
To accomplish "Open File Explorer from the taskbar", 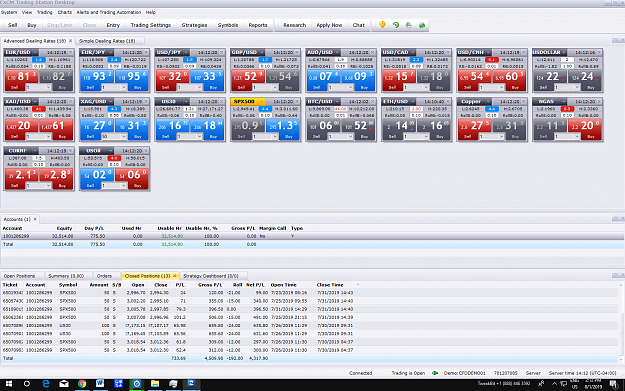I will pos(155,384).
